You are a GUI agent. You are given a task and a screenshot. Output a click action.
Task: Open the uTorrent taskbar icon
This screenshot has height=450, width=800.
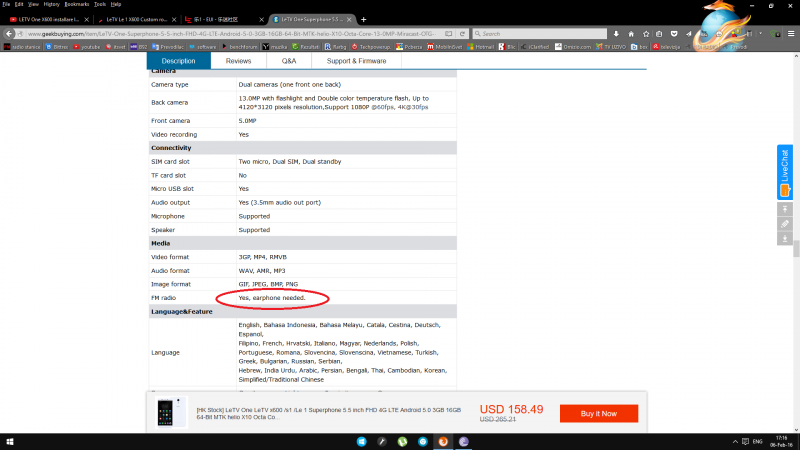coord(403,442)
